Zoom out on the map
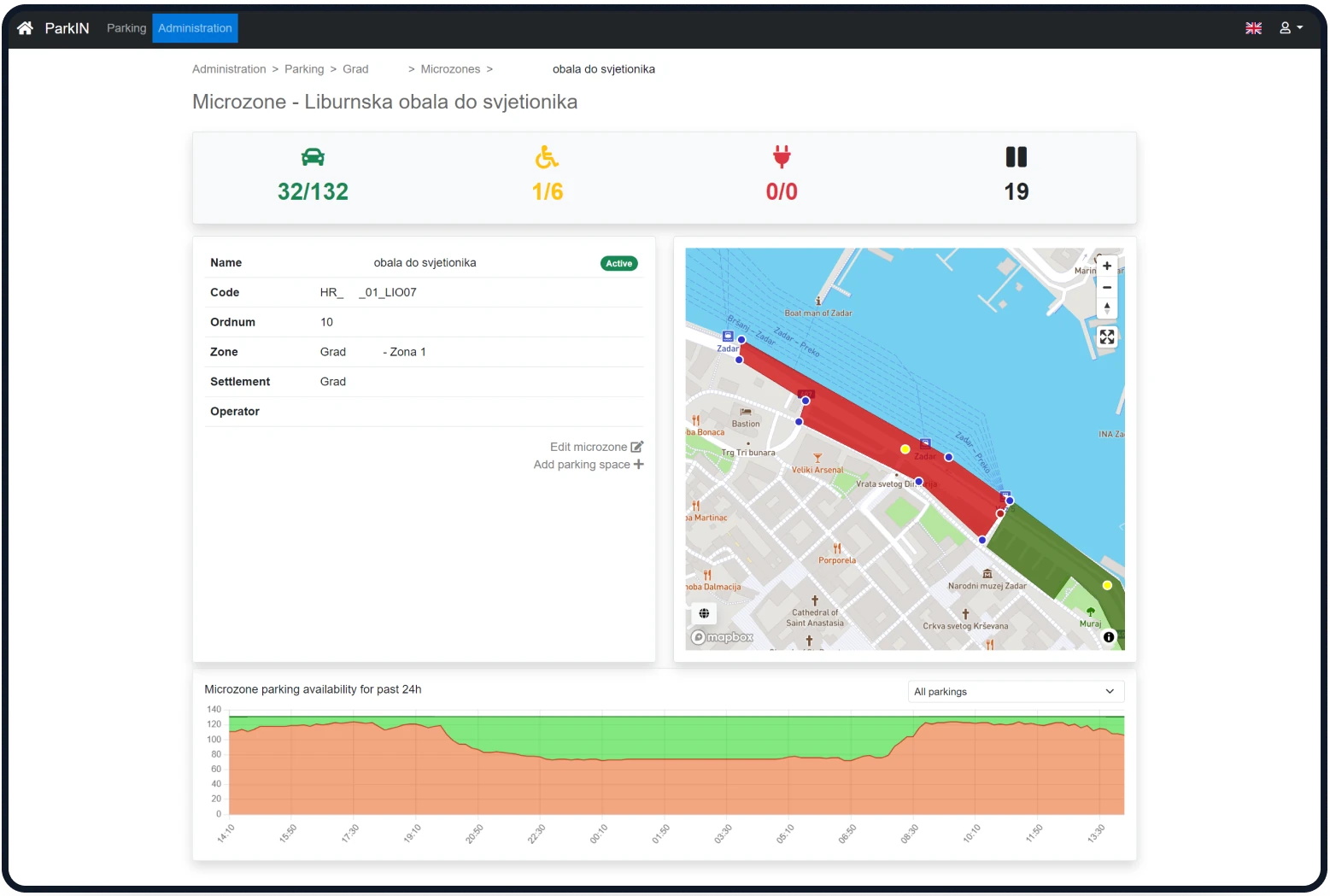 click(1107, 287)
